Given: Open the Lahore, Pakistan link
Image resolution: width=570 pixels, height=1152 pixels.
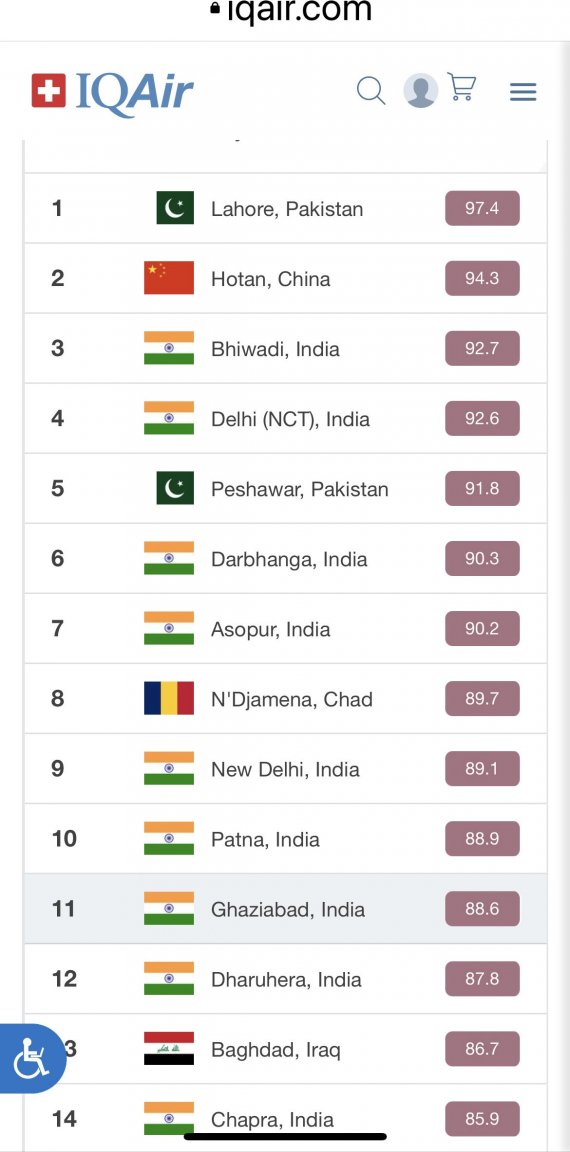Looking at the screenshot, I should (287, 209).
